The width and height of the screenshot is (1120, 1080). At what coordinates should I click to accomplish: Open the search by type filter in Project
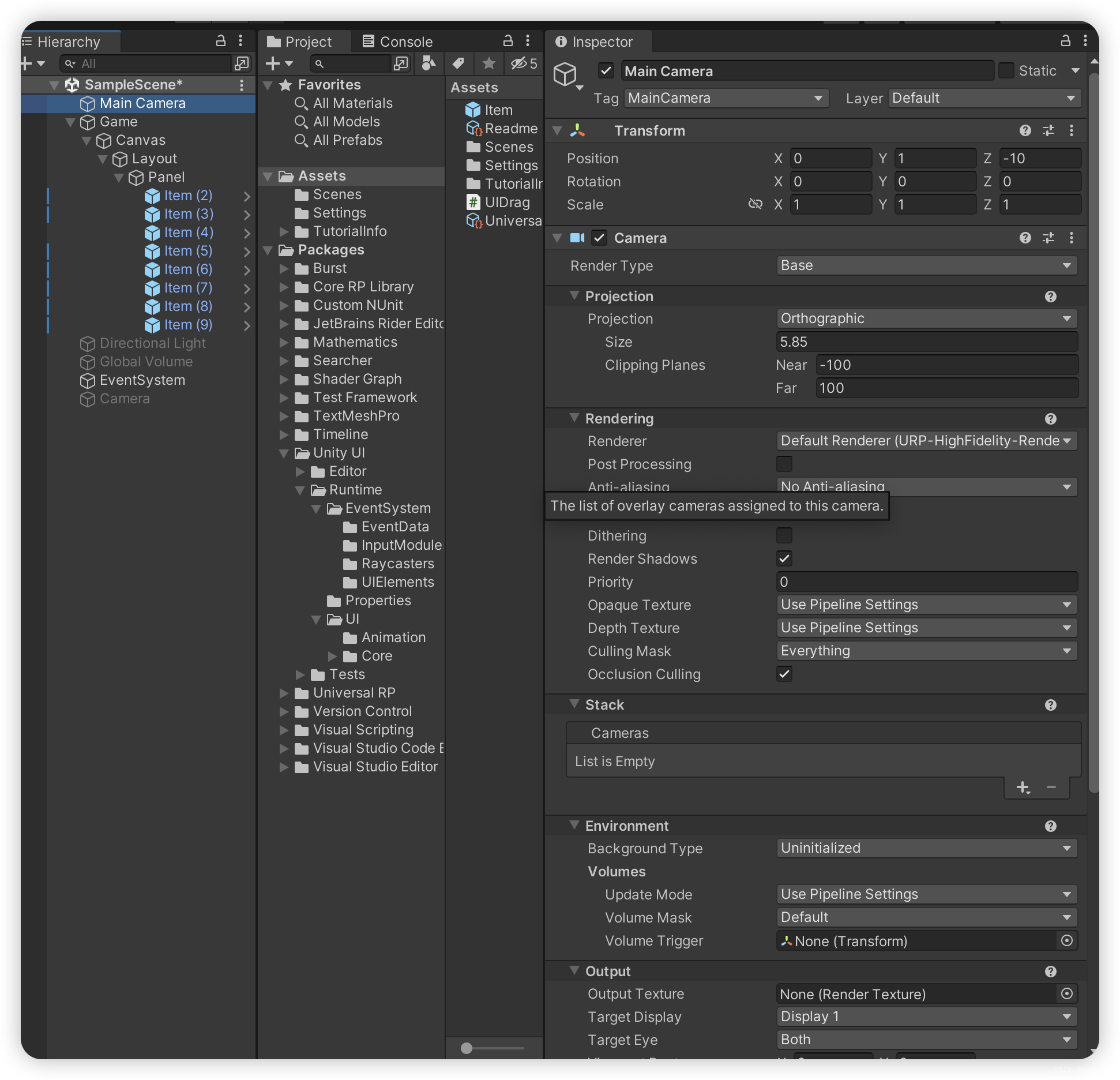coord(429,63)
